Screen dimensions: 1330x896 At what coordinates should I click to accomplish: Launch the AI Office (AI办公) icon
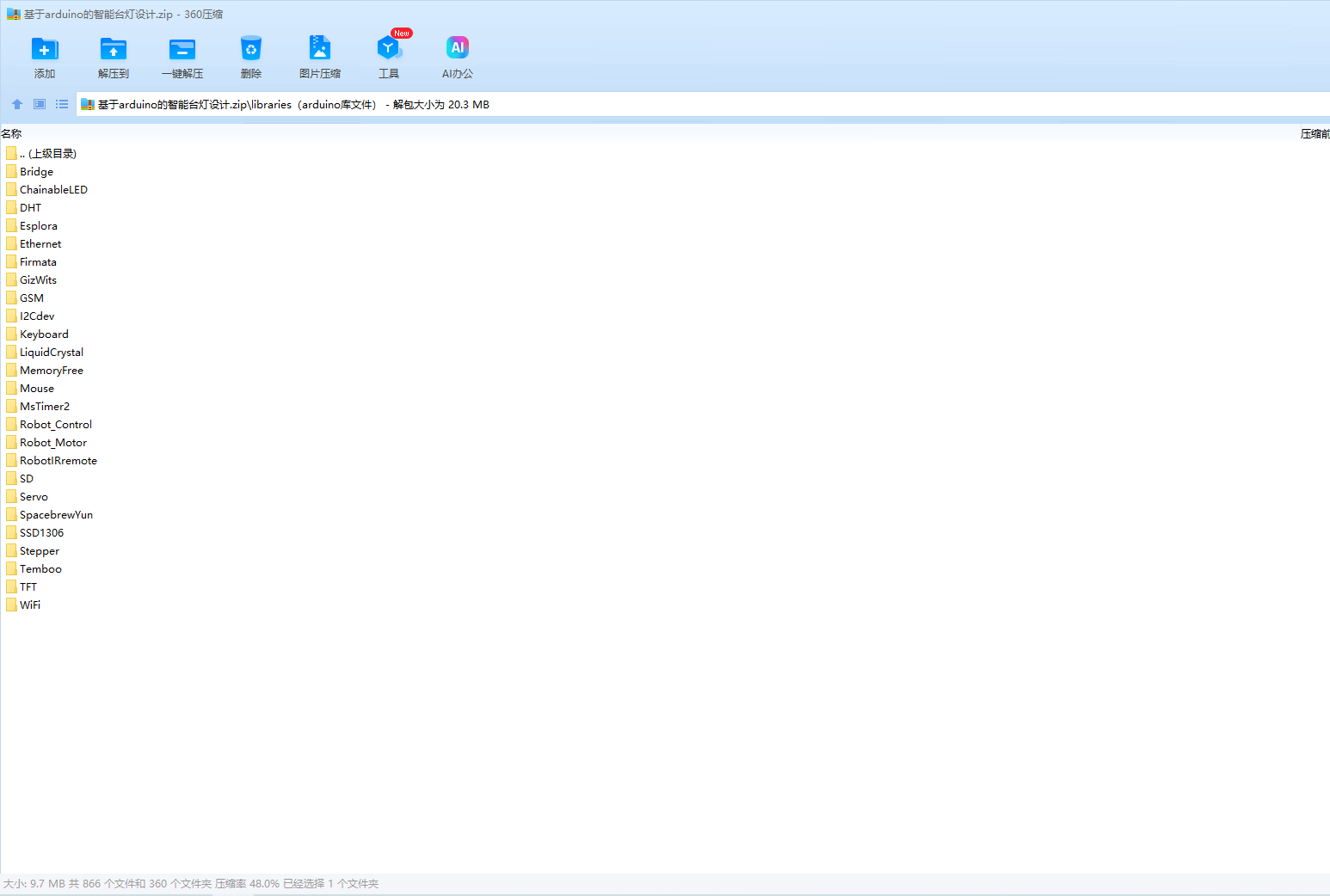[458, 50]
